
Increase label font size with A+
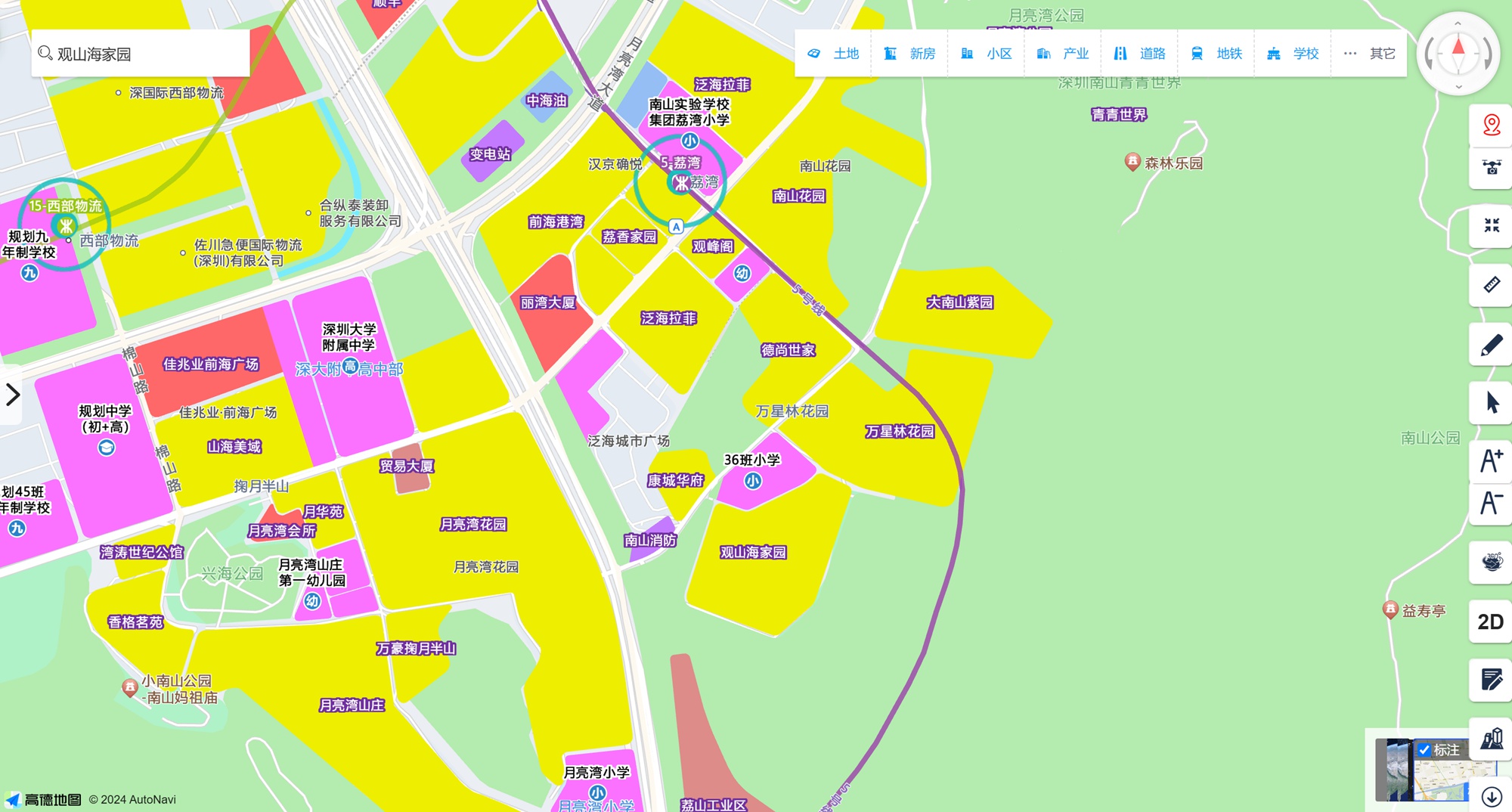click(x=1491, y=460)
